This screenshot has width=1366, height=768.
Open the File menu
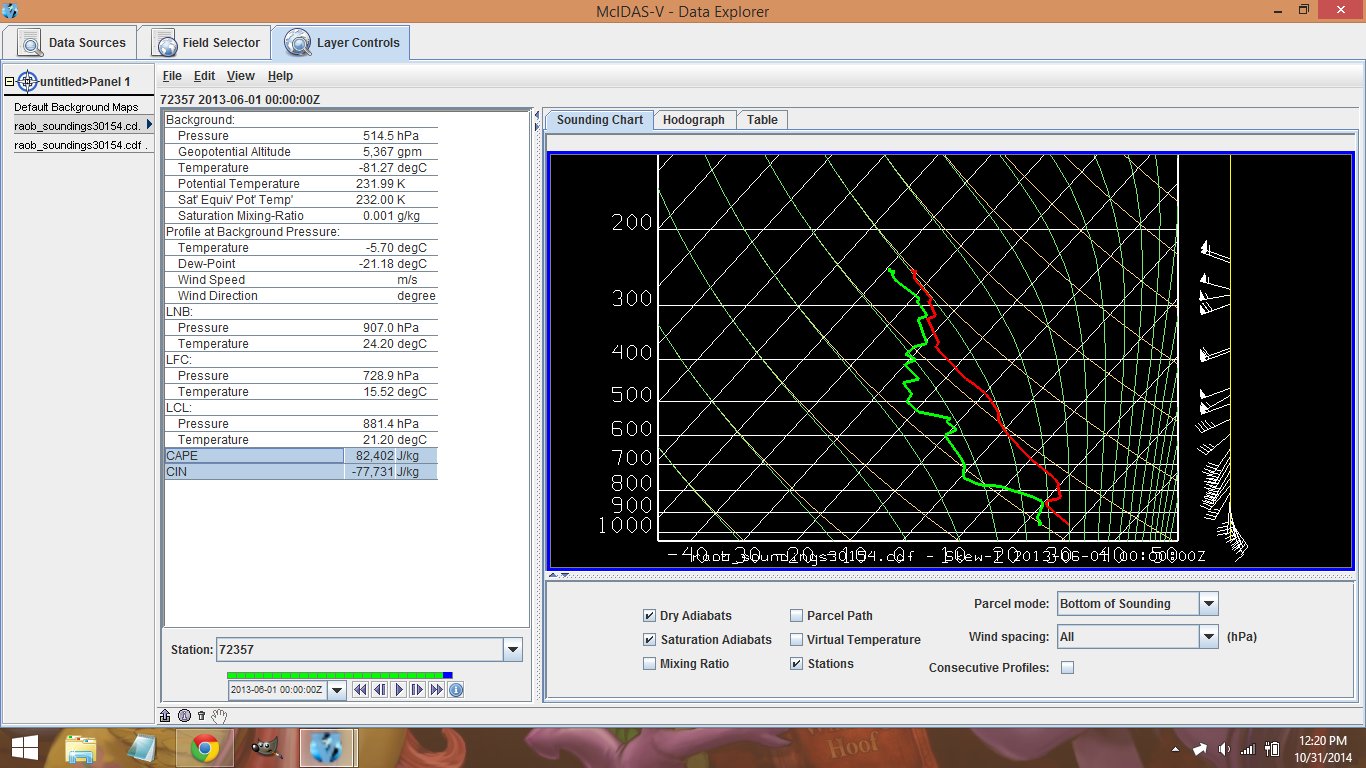click(172, 76)
